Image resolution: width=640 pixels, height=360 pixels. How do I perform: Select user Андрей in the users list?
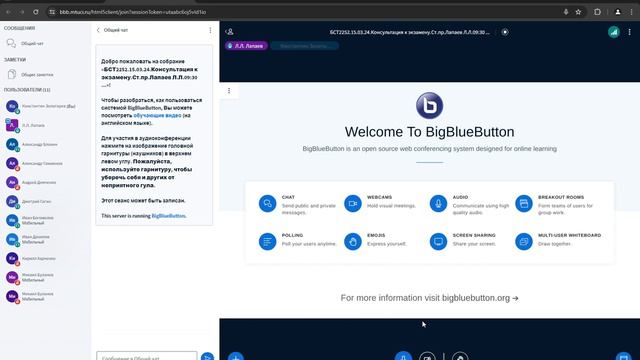[x=45, y=182]
